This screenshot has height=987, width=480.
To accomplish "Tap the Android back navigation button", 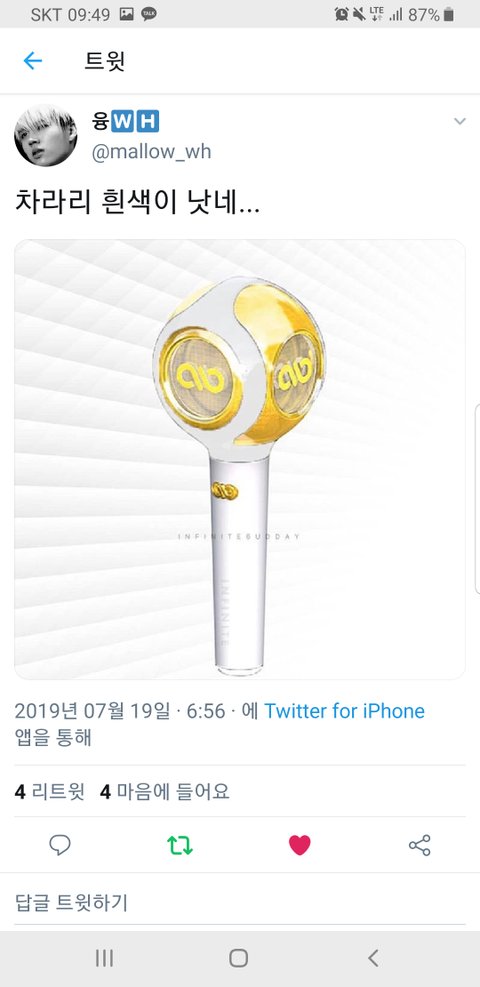I will tap(373, 958).
